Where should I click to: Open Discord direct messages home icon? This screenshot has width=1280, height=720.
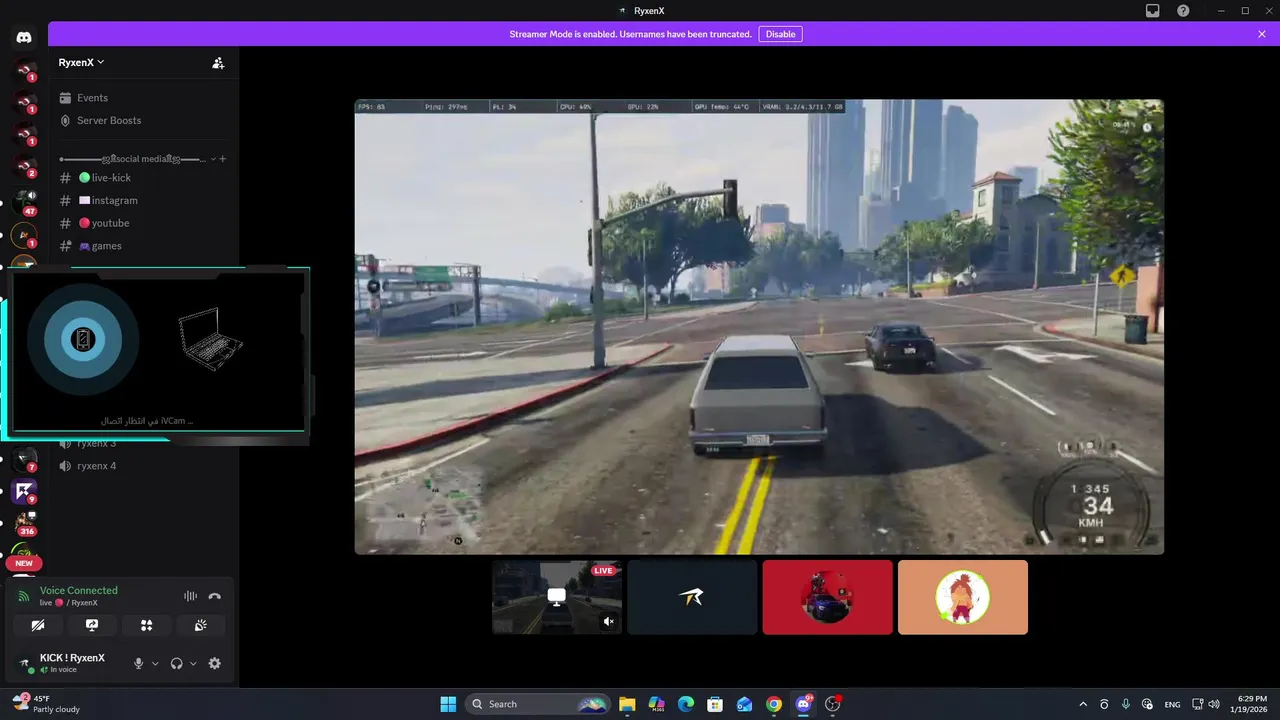click(24, 37)
